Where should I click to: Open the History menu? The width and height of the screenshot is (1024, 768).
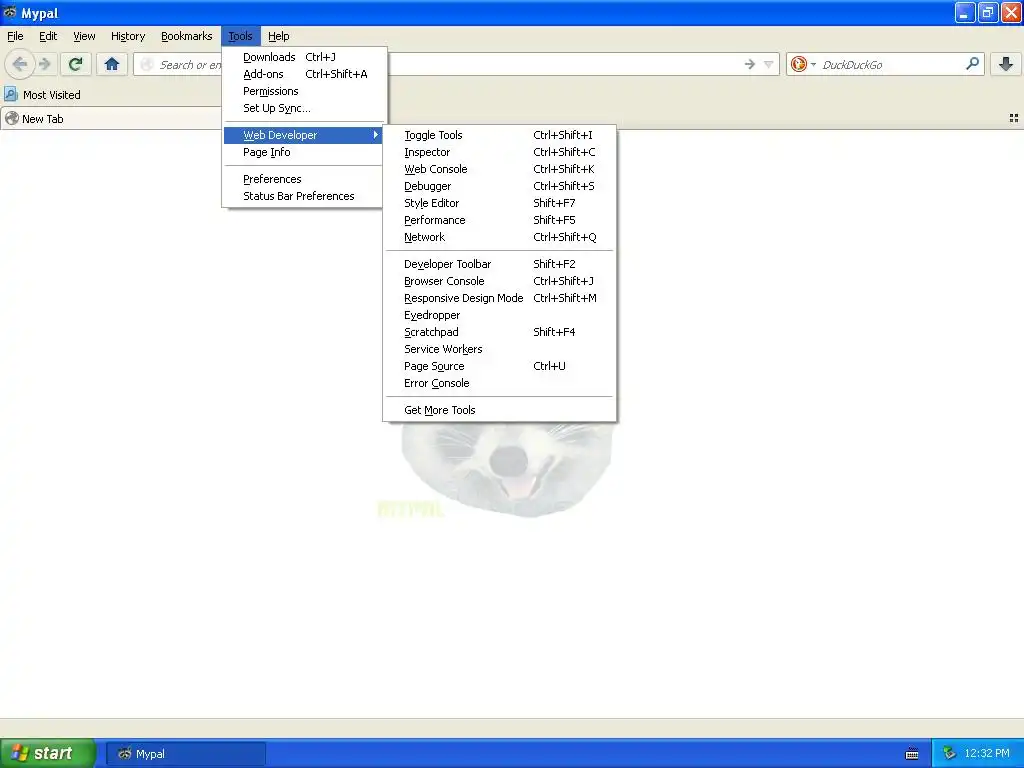[127, 36]
